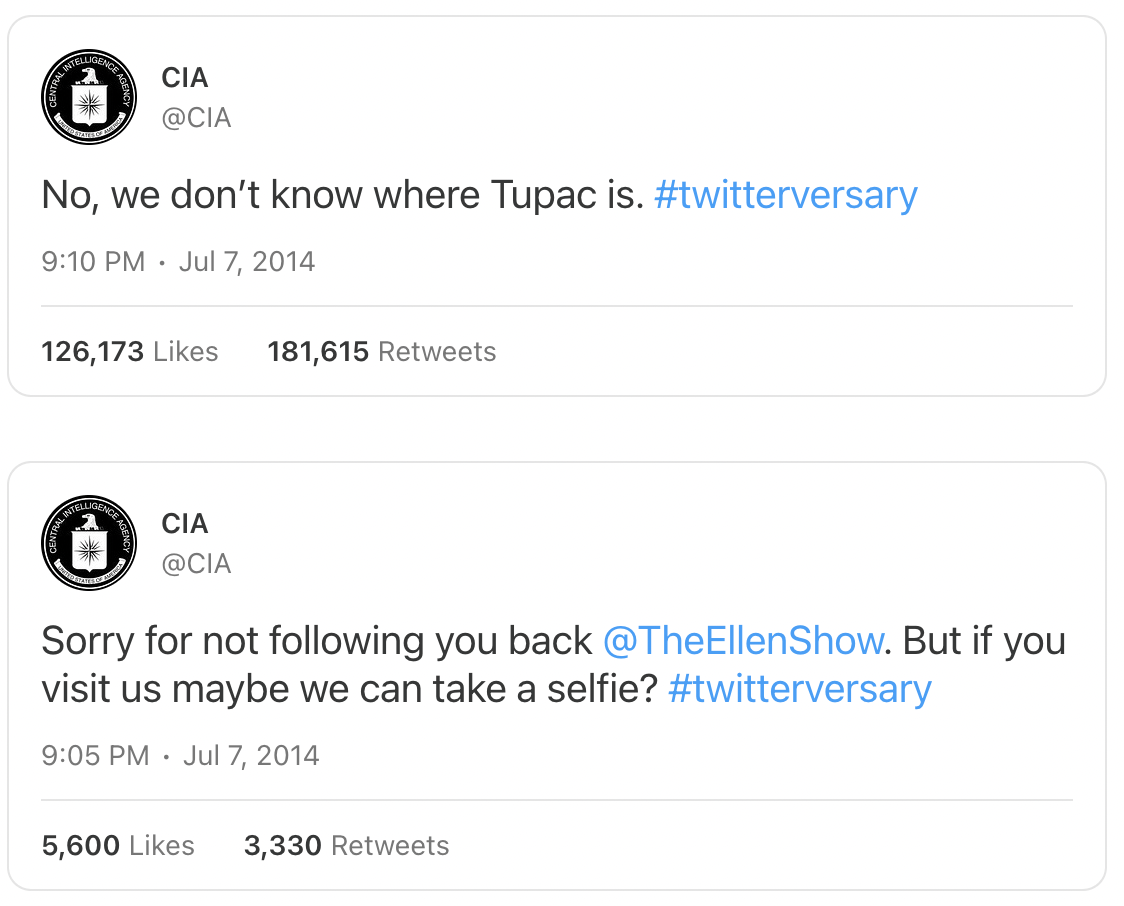Open the #twitterversary hashtag in the selfie tweet

pyautogui.click(x=799, y=689)
